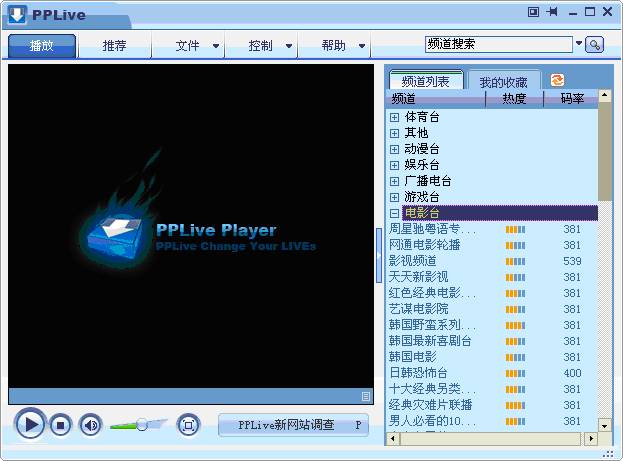Screen dimensions: 623x461
Task: Open the 帮助 menu
Action: pos(334,46)
